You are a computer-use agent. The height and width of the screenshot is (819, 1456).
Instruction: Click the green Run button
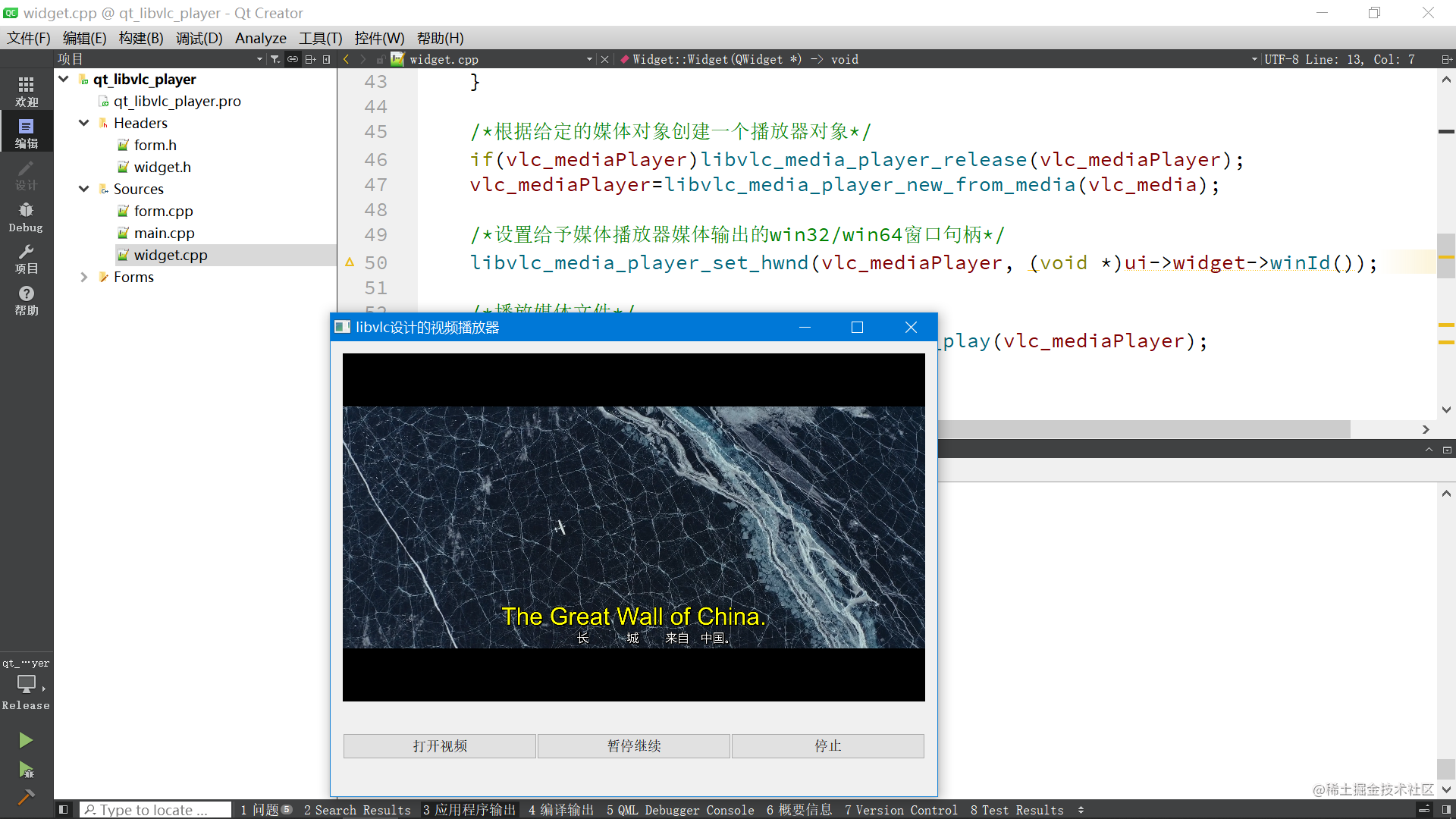26,740
